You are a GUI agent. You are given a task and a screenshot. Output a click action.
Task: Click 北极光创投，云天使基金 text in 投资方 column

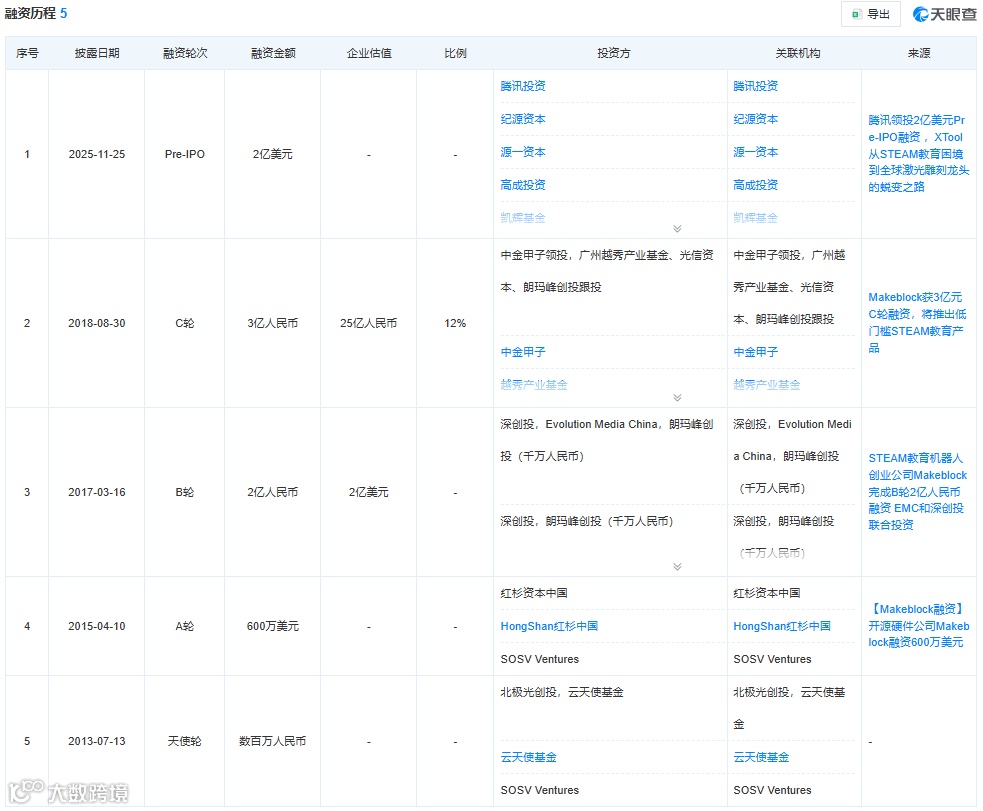point(562,692)
